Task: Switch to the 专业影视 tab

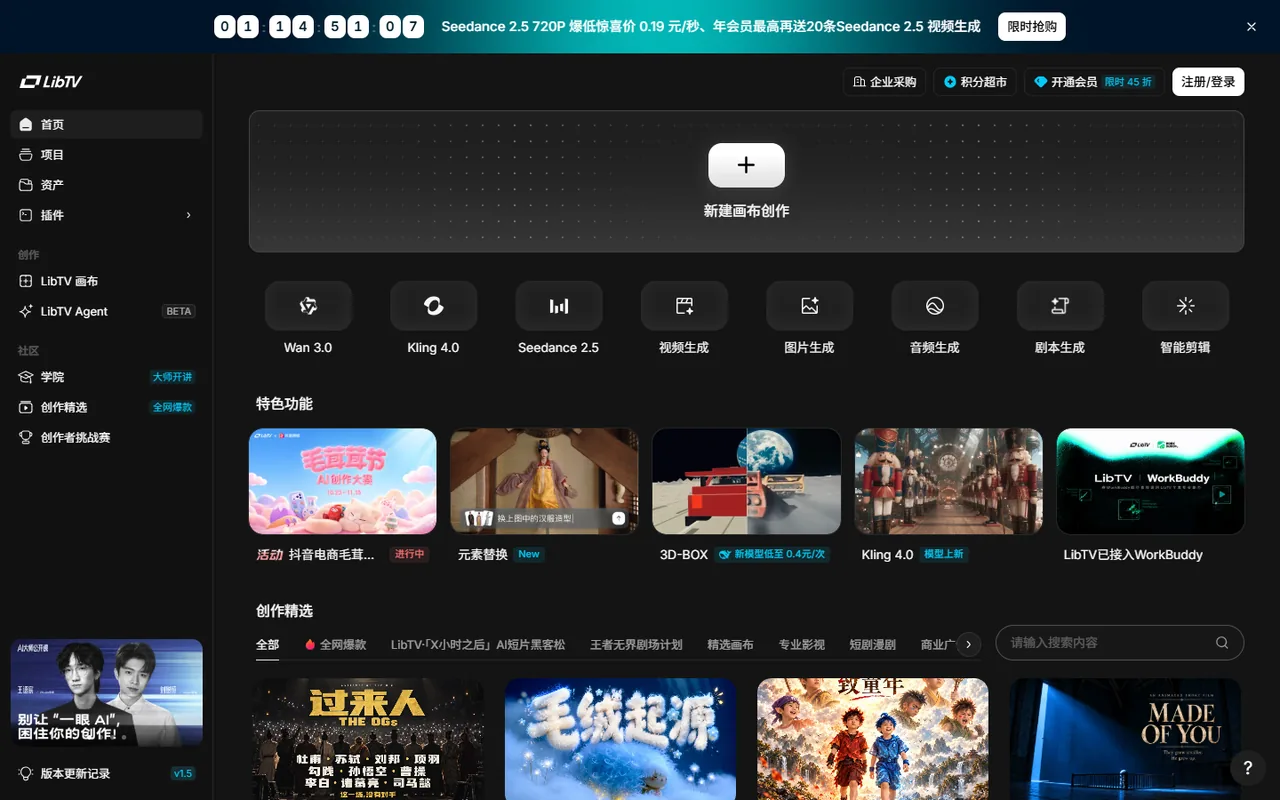Action: (x=802, y=645)
